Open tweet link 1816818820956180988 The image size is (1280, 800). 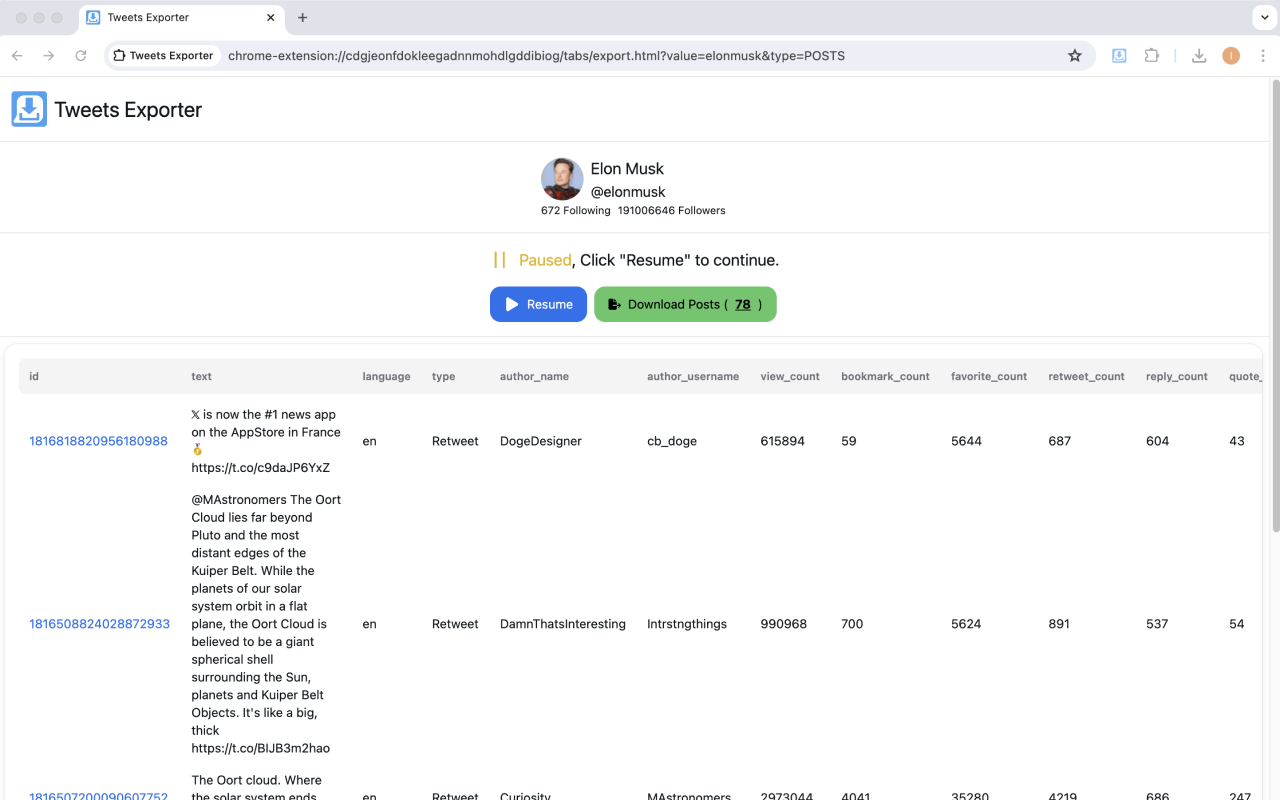tap(98, 441)
